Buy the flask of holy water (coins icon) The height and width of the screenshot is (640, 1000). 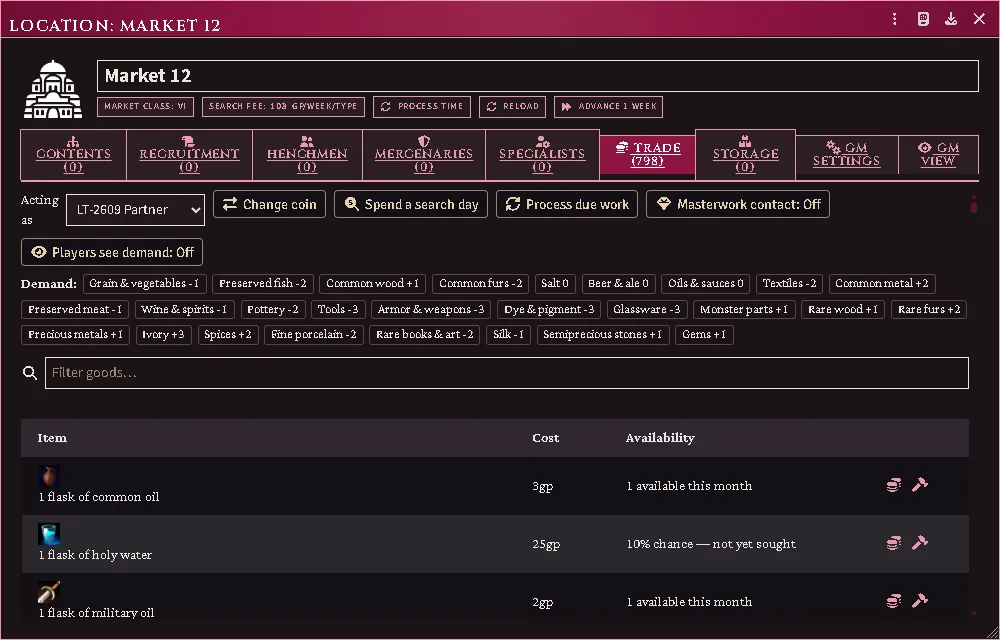coord(893,544)
